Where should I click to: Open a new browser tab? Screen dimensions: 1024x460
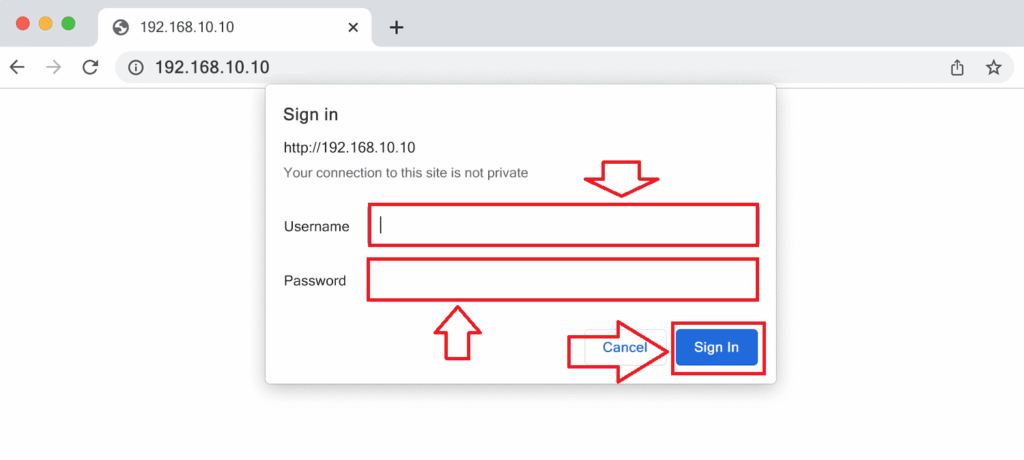(396, 27)
